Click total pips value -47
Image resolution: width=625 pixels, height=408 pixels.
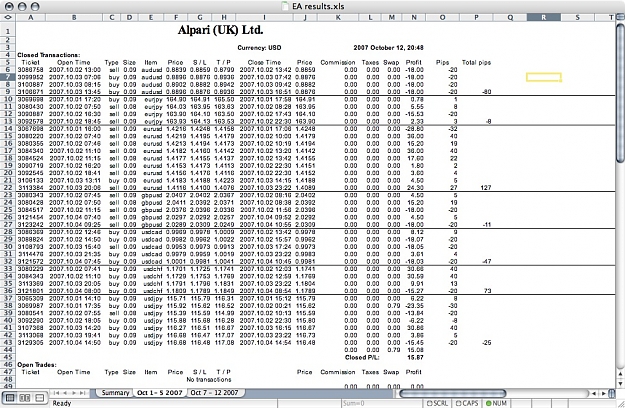point(487,261)
